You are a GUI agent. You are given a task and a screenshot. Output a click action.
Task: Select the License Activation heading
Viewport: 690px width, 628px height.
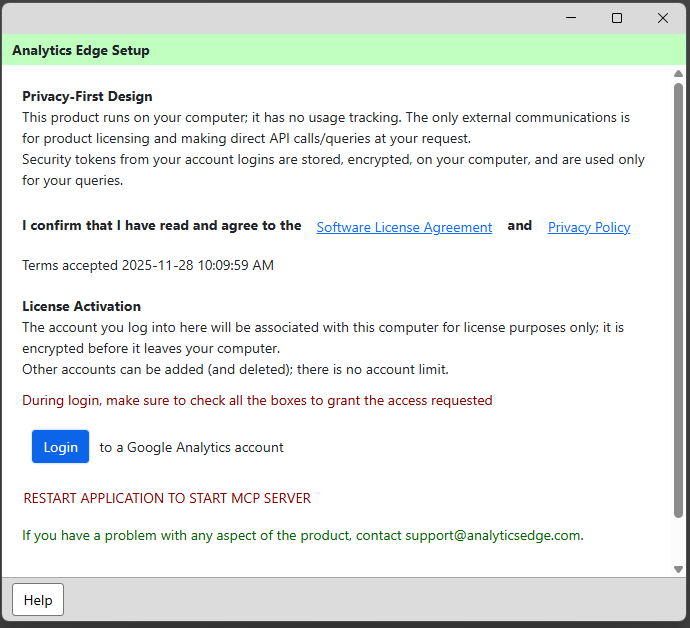pyautogui.click(x=81, y=306)
